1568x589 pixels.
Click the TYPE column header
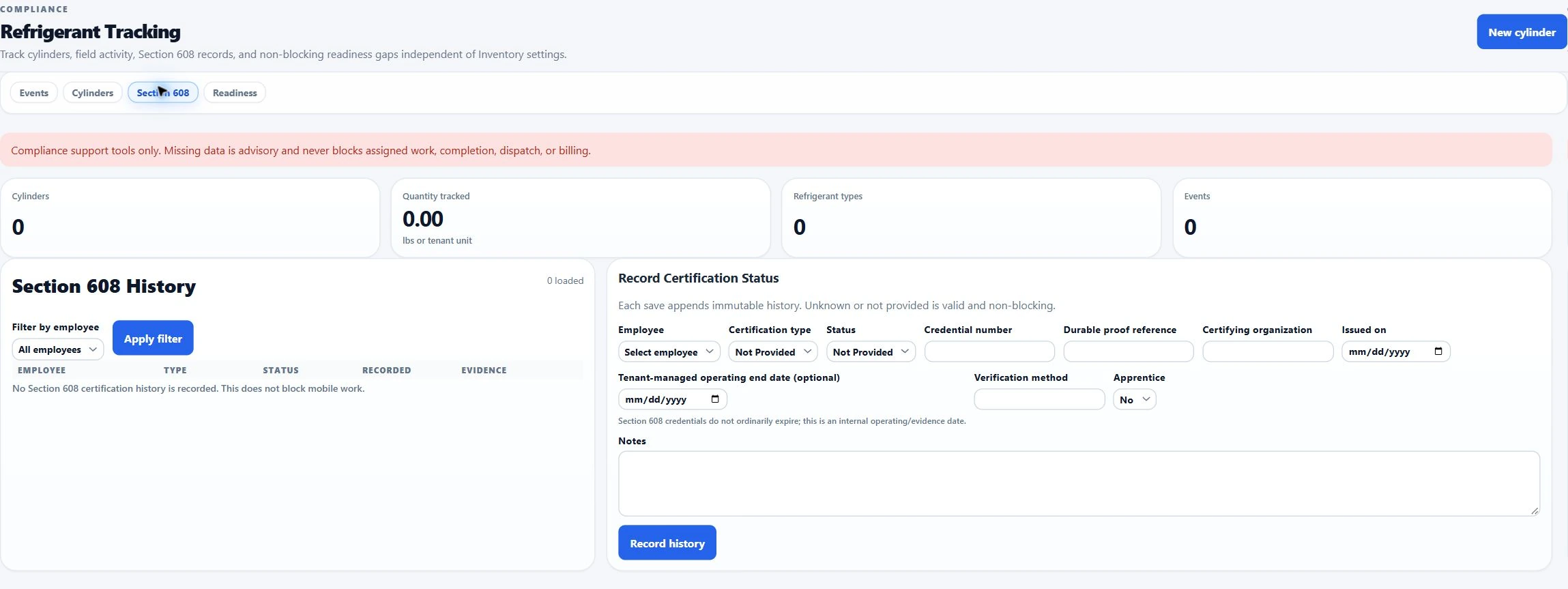point(175,370)
